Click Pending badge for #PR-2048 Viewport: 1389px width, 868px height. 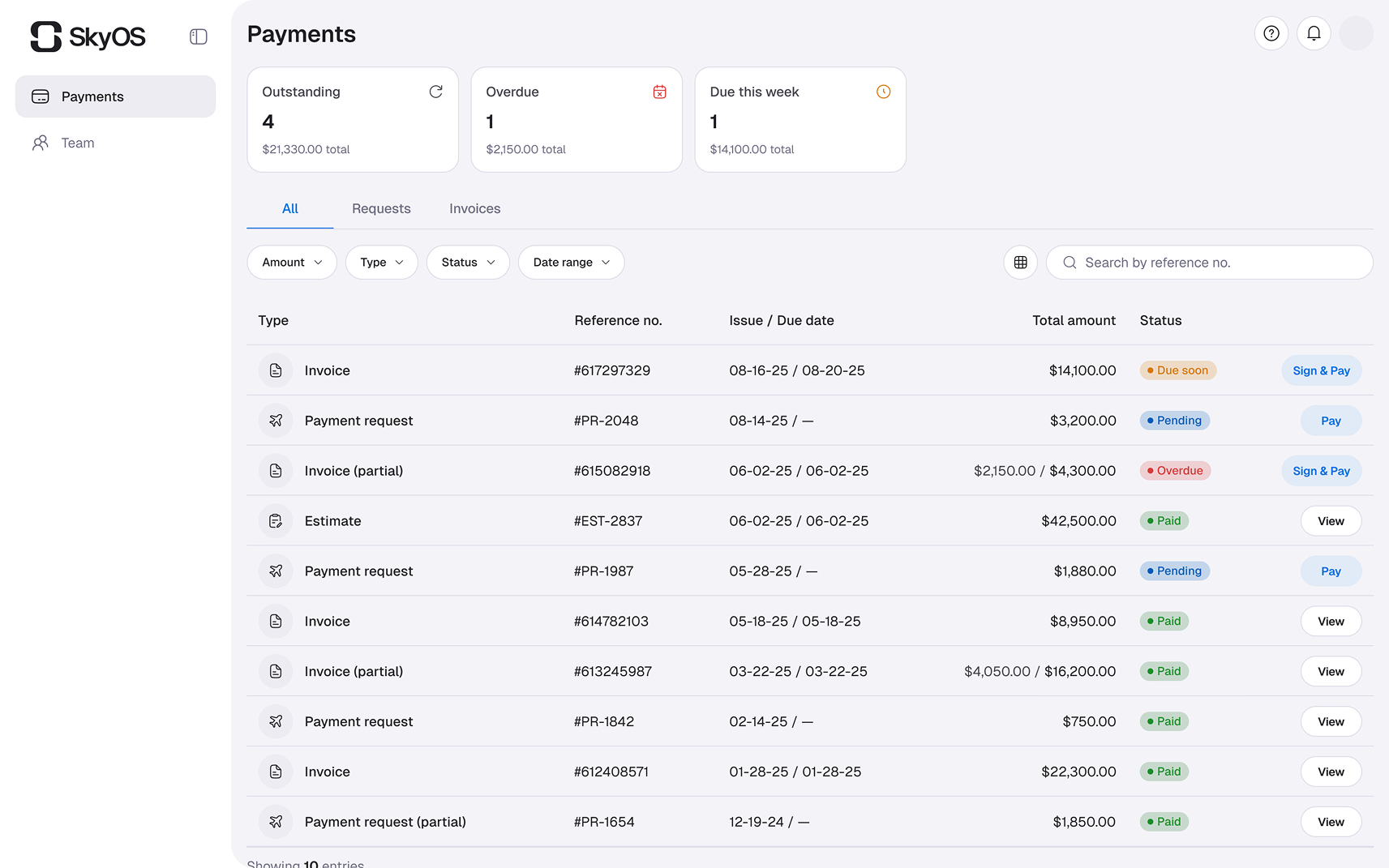click(x=1175, y=421)
